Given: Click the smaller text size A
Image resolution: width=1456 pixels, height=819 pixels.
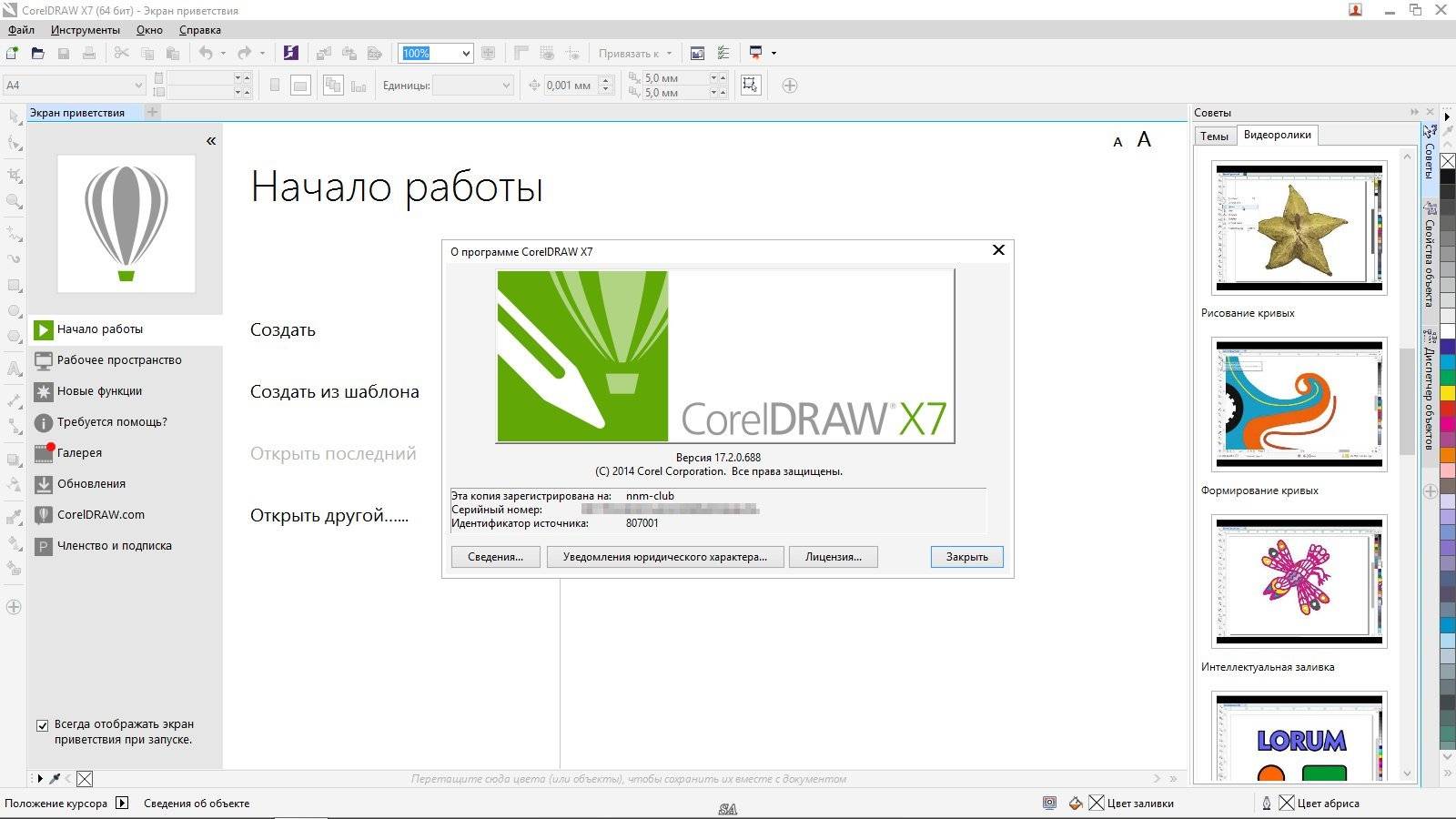Looking at the screenshot, I should 1117,142.
